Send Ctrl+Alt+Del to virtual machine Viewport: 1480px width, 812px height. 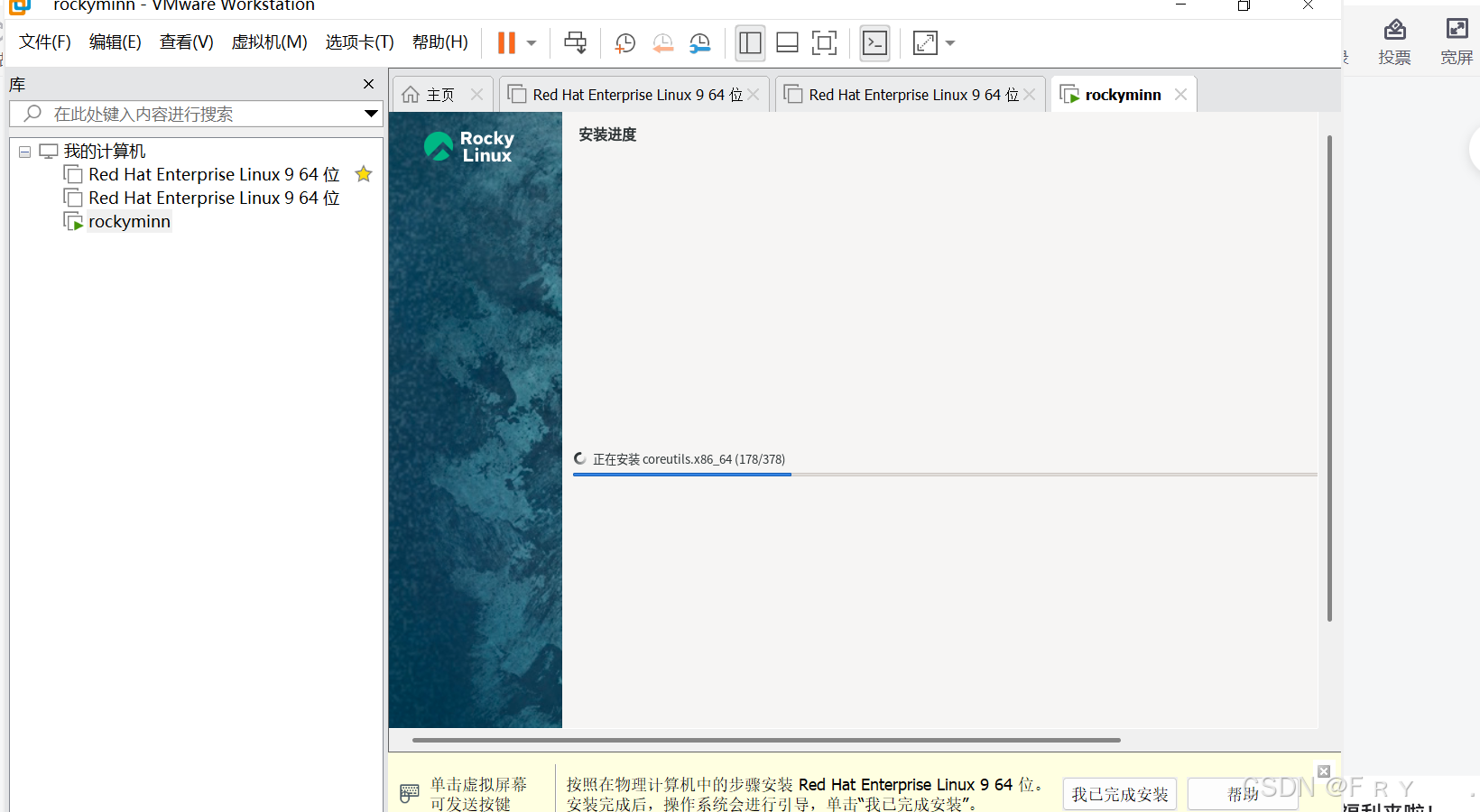click(x=575, y=42)
